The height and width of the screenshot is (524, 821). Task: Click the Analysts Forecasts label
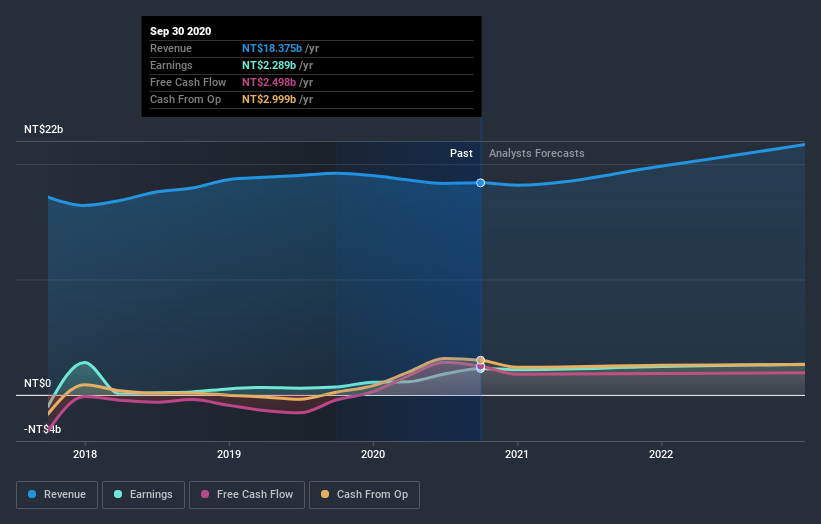point(537,153)
